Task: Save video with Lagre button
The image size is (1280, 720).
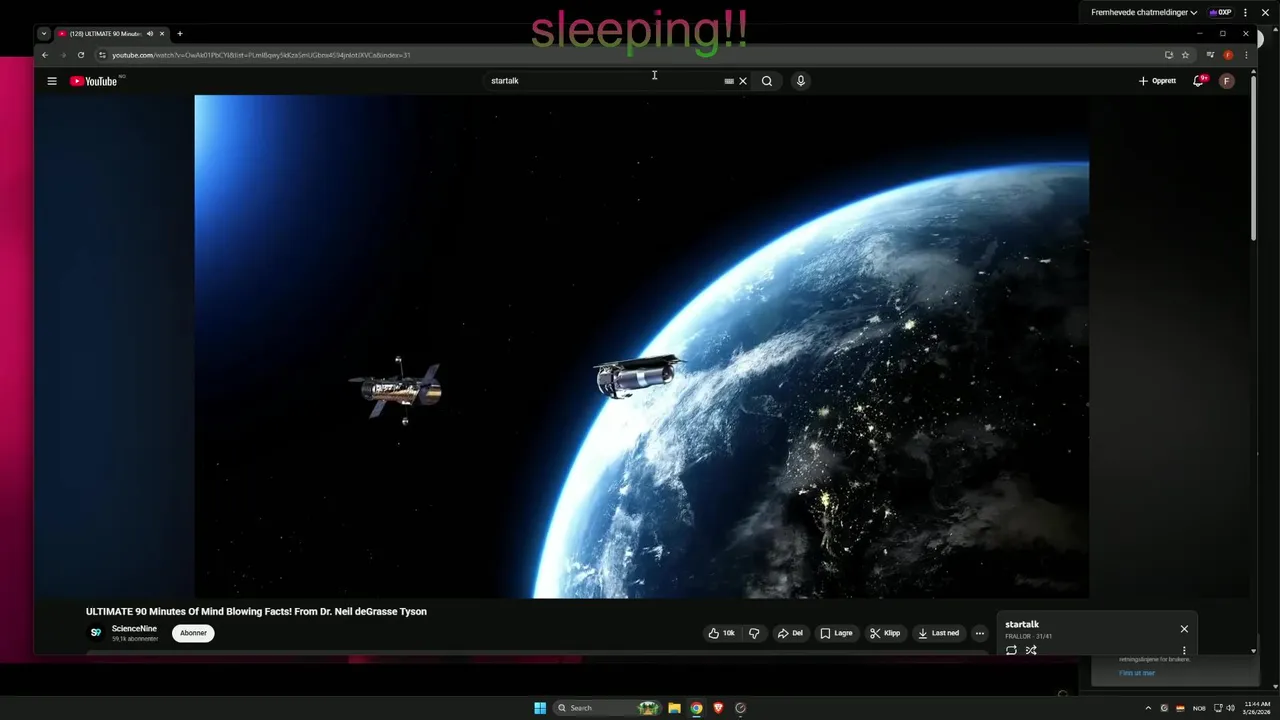Action: [x=836, y=633]
